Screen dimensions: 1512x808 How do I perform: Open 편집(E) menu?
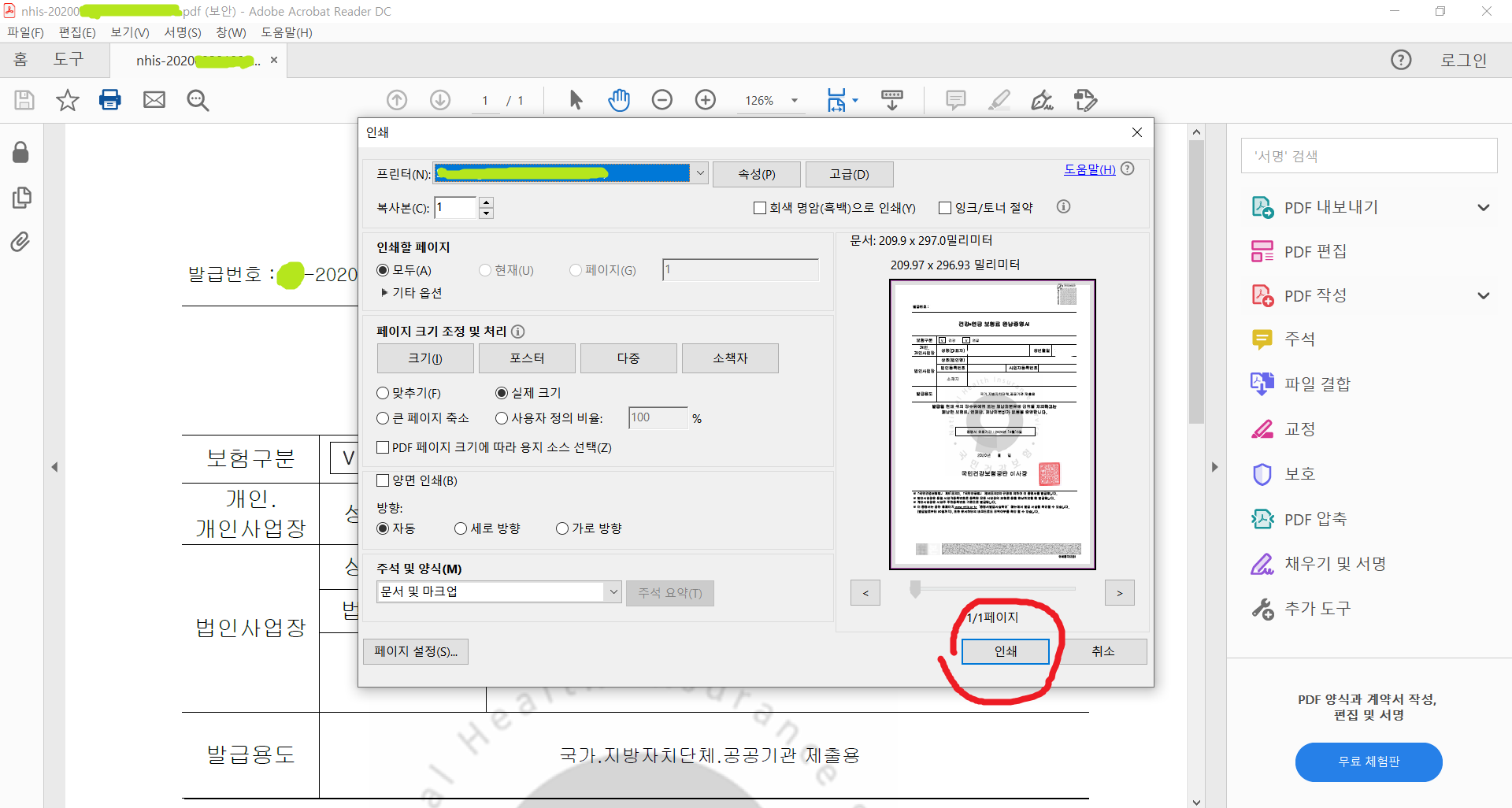(77, 32)
